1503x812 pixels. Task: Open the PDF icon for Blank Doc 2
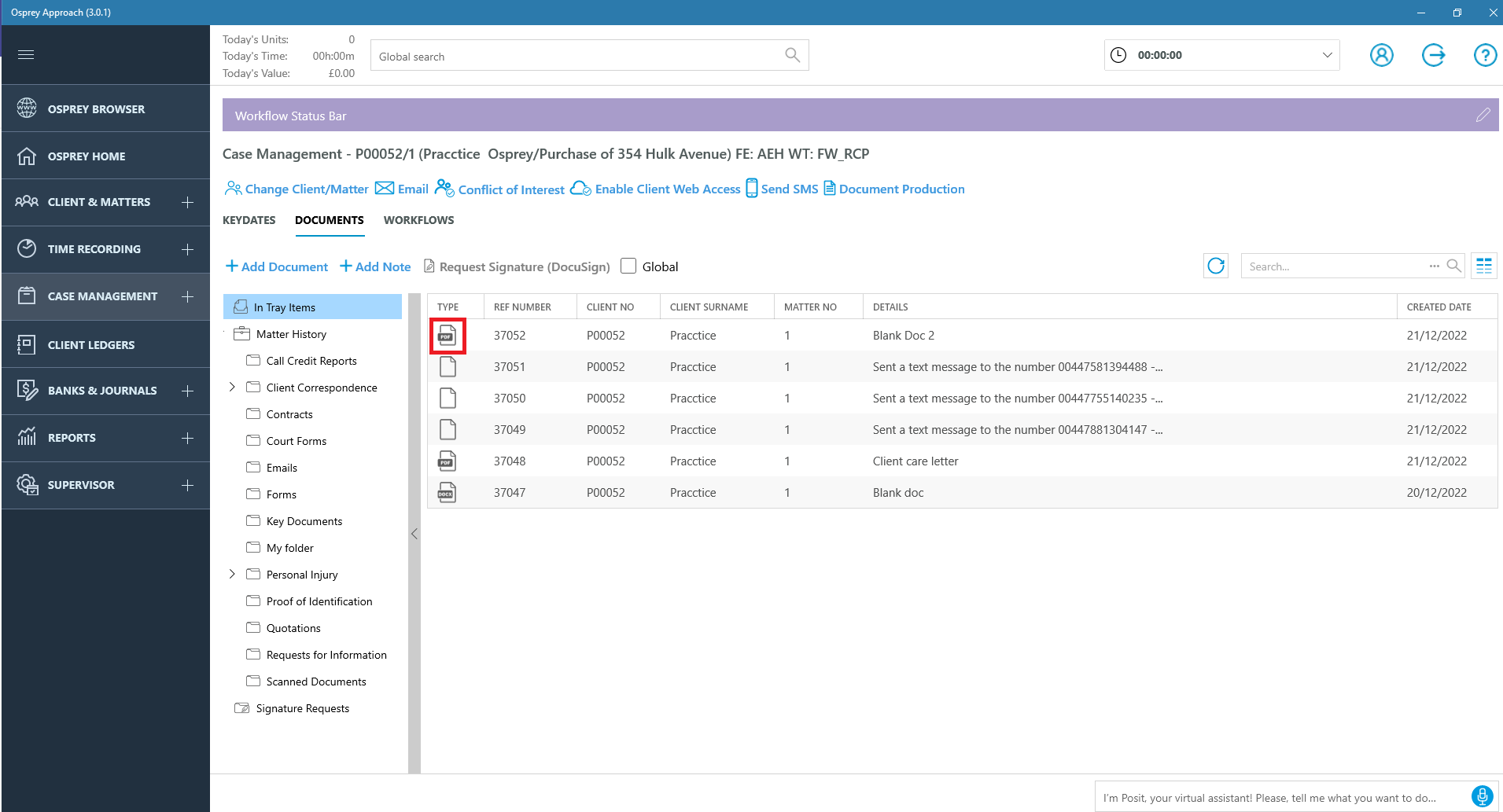point(448,335)
